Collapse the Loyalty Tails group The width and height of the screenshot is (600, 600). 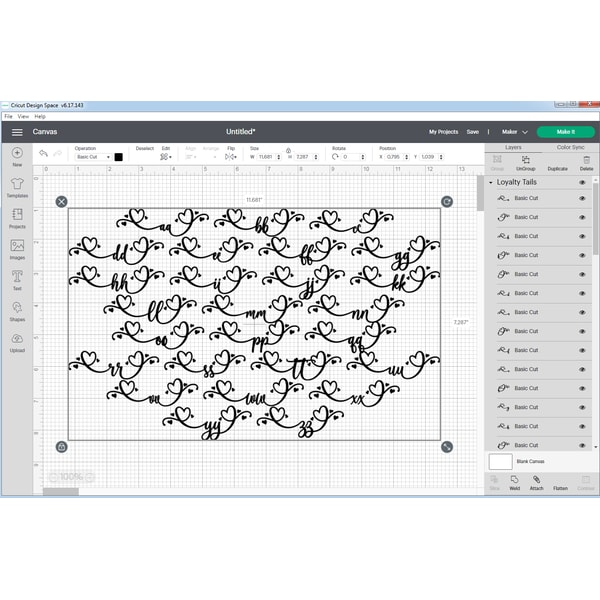(491, 183)
